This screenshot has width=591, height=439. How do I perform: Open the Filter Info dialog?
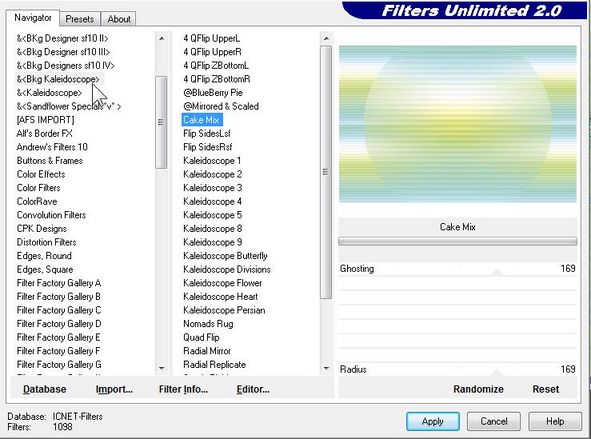[183, 389]
